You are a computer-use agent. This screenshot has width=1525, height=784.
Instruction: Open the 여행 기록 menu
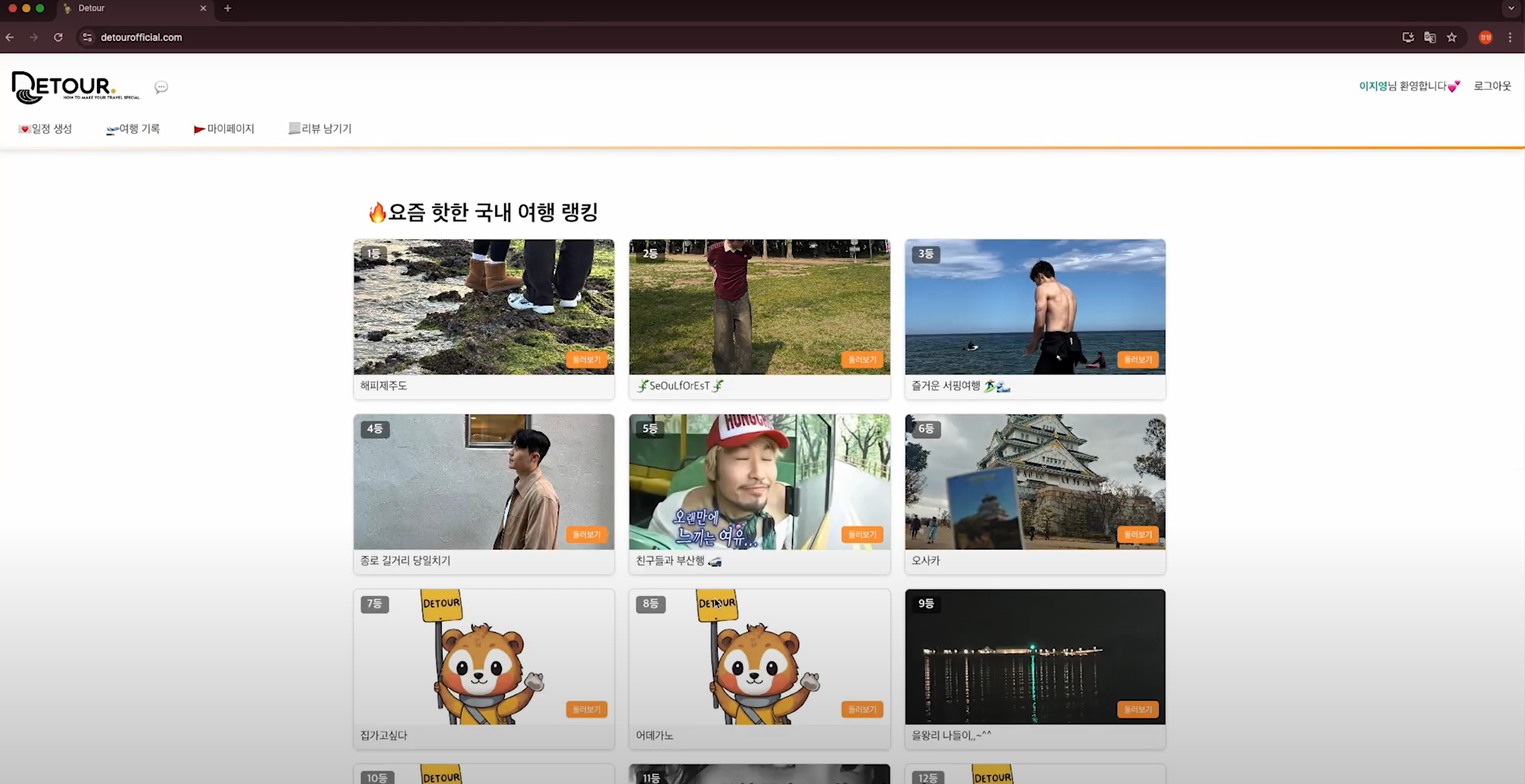133,129
